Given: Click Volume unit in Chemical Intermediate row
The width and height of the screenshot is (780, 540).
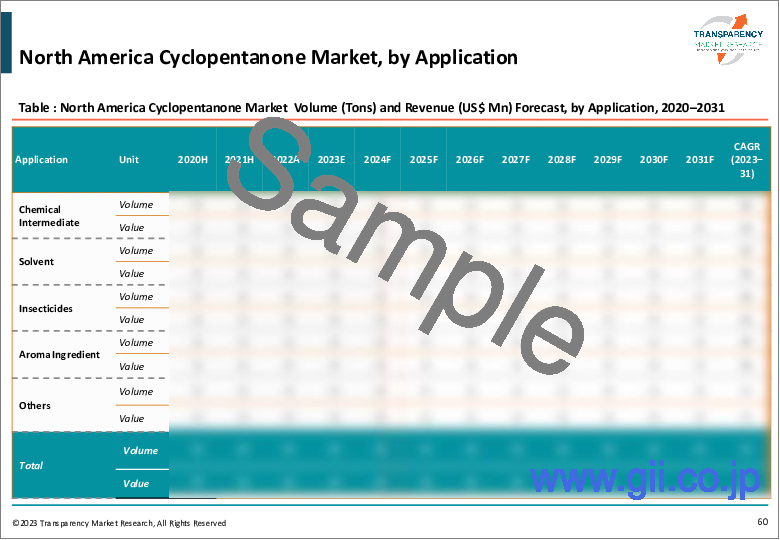Looking at the screenshot, I should (x=136, y=204).
